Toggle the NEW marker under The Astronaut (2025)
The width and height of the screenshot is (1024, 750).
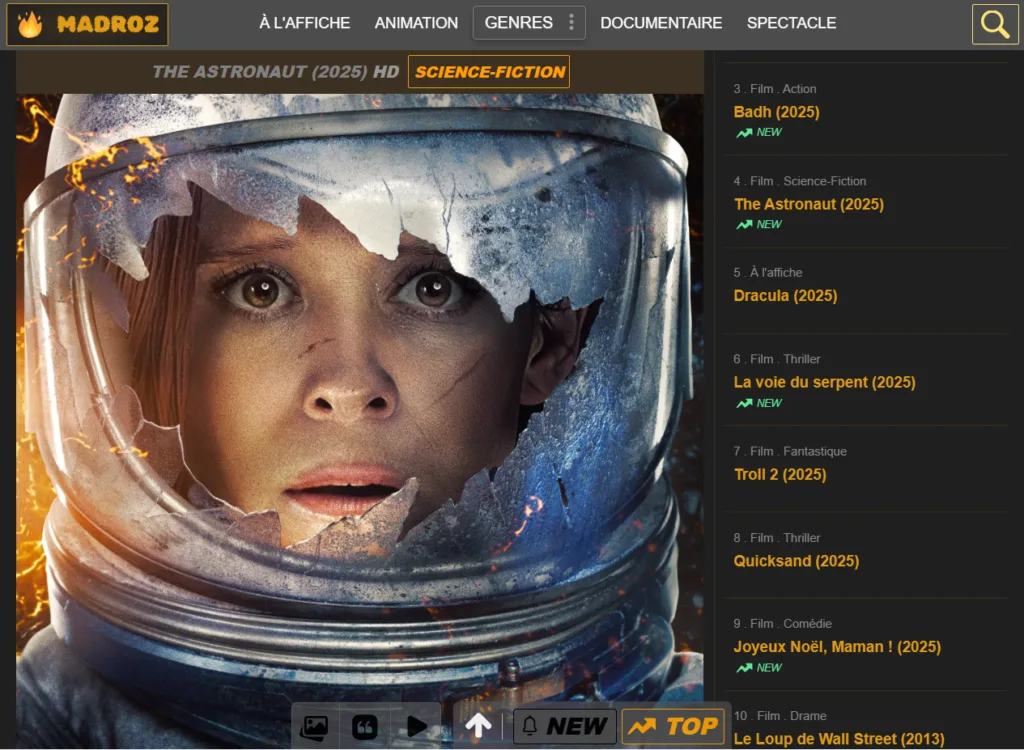pyautogui.click(x=757, y=224)
